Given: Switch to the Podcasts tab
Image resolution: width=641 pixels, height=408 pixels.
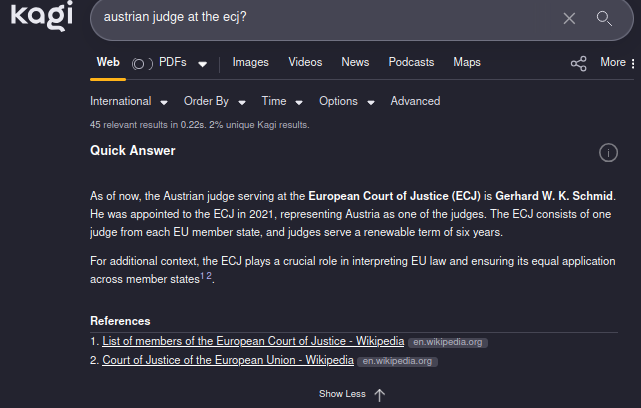Looking at the screenshot, I should click(x=411, y=62).
